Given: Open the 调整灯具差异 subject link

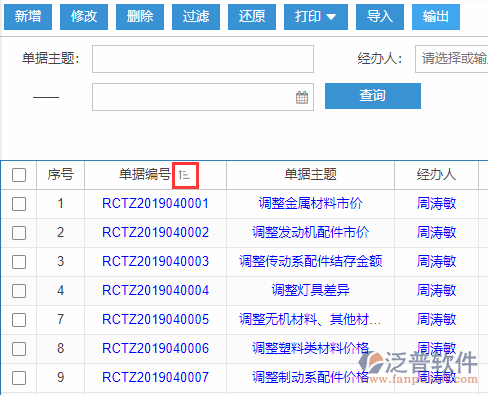Looking at the screenshot, I should [310, 290].
